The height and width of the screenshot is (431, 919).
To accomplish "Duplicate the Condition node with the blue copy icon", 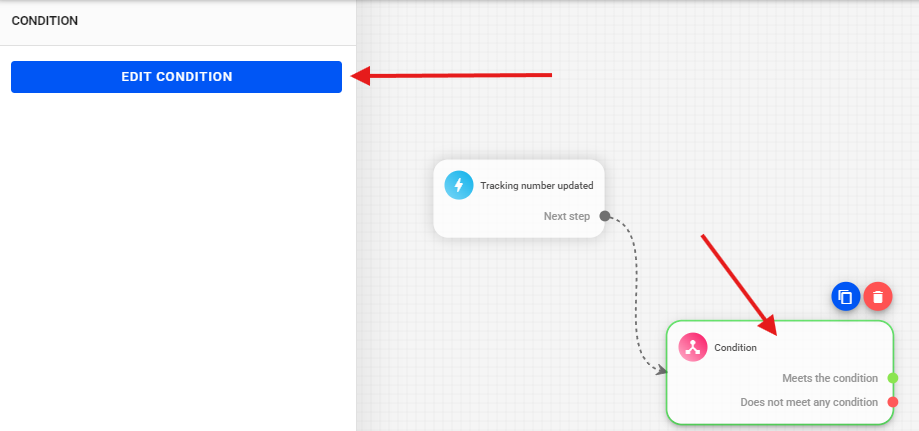I will coord(845,296).
